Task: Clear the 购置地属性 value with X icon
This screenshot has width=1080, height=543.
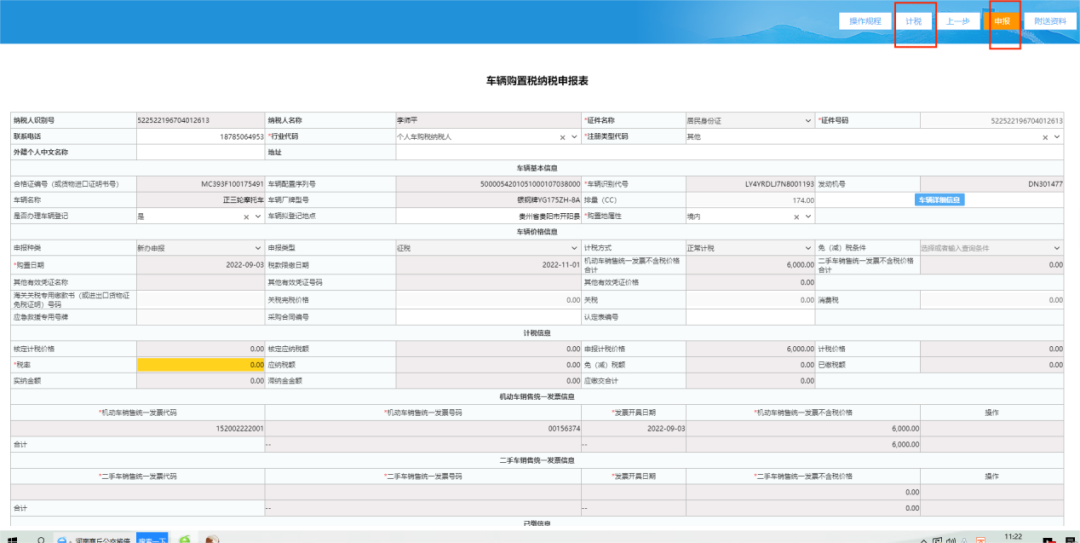Action: (796, 216)
